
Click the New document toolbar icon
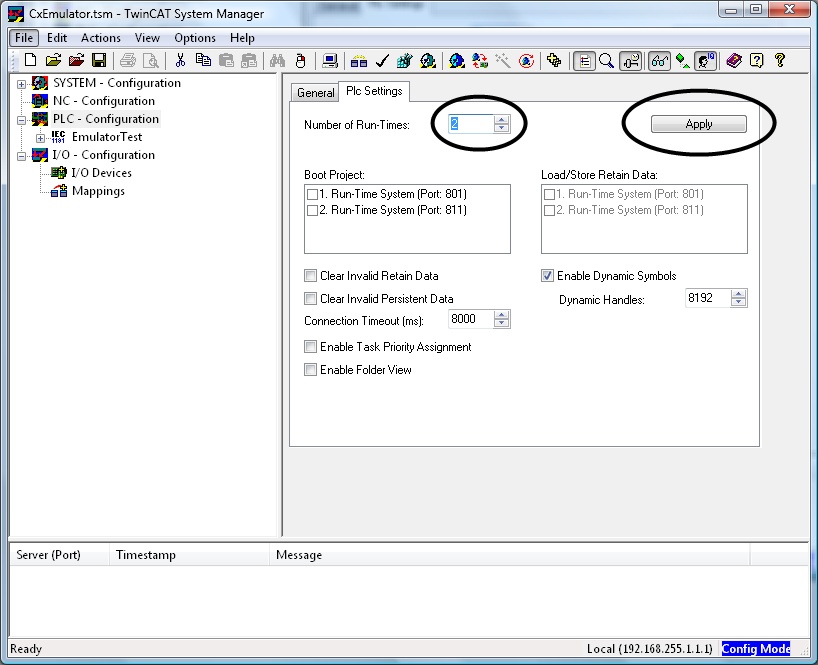[x=30, y=61]
